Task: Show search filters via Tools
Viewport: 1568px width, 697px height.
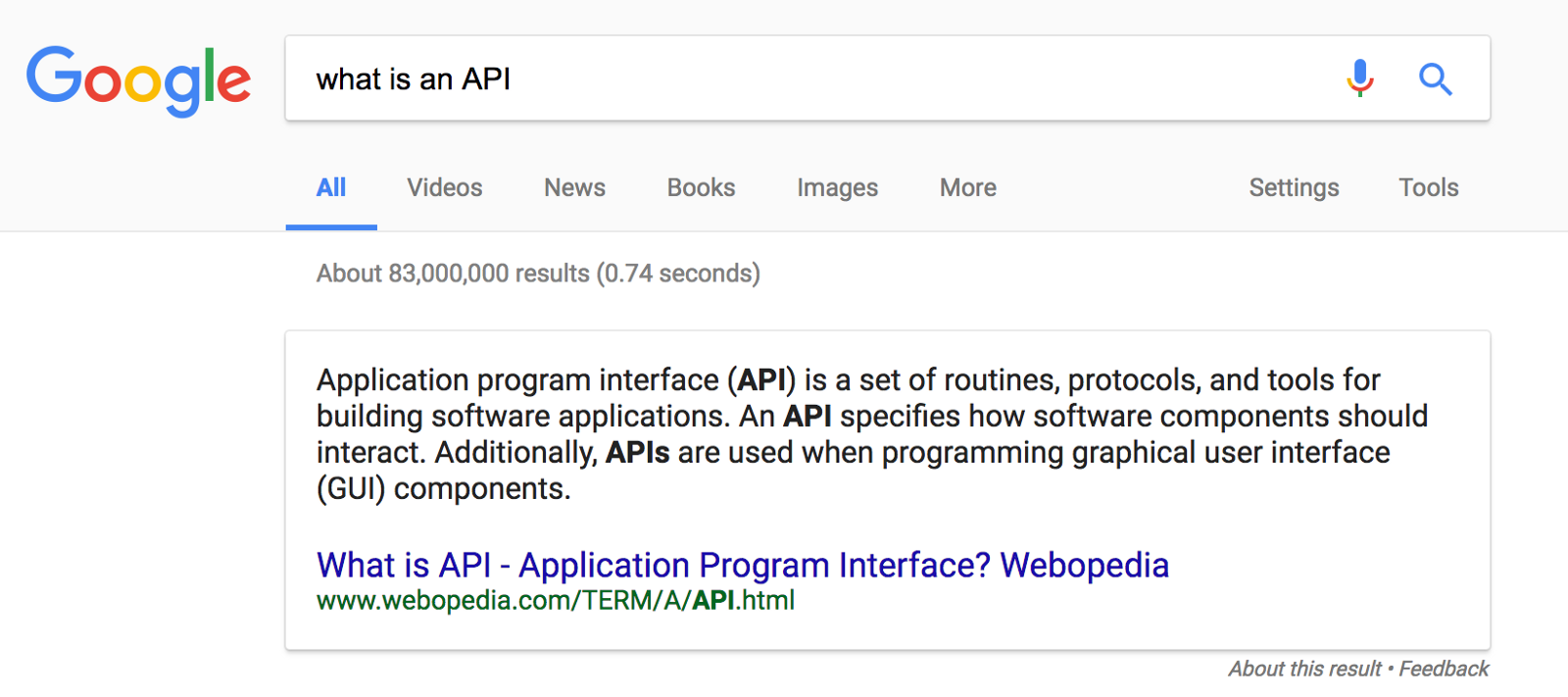Action: coord(1428,187)
